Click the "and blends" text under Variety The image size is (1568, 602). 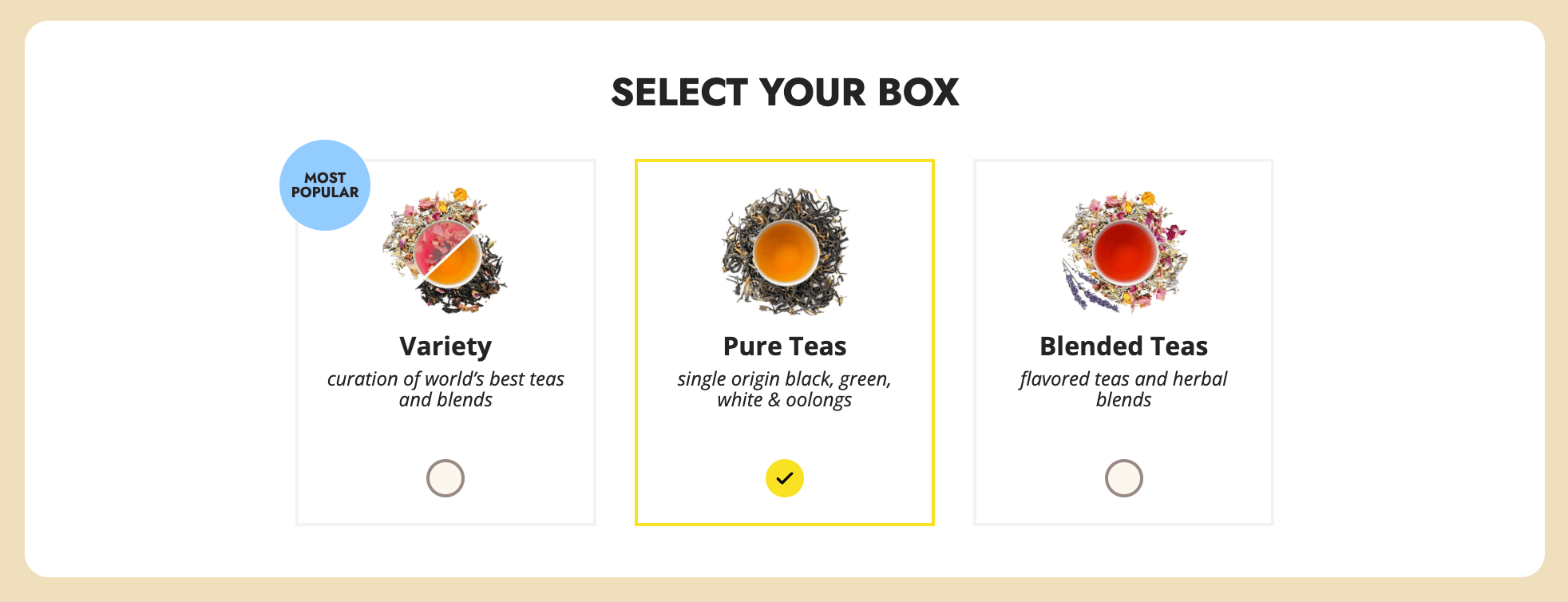point(445,400)
